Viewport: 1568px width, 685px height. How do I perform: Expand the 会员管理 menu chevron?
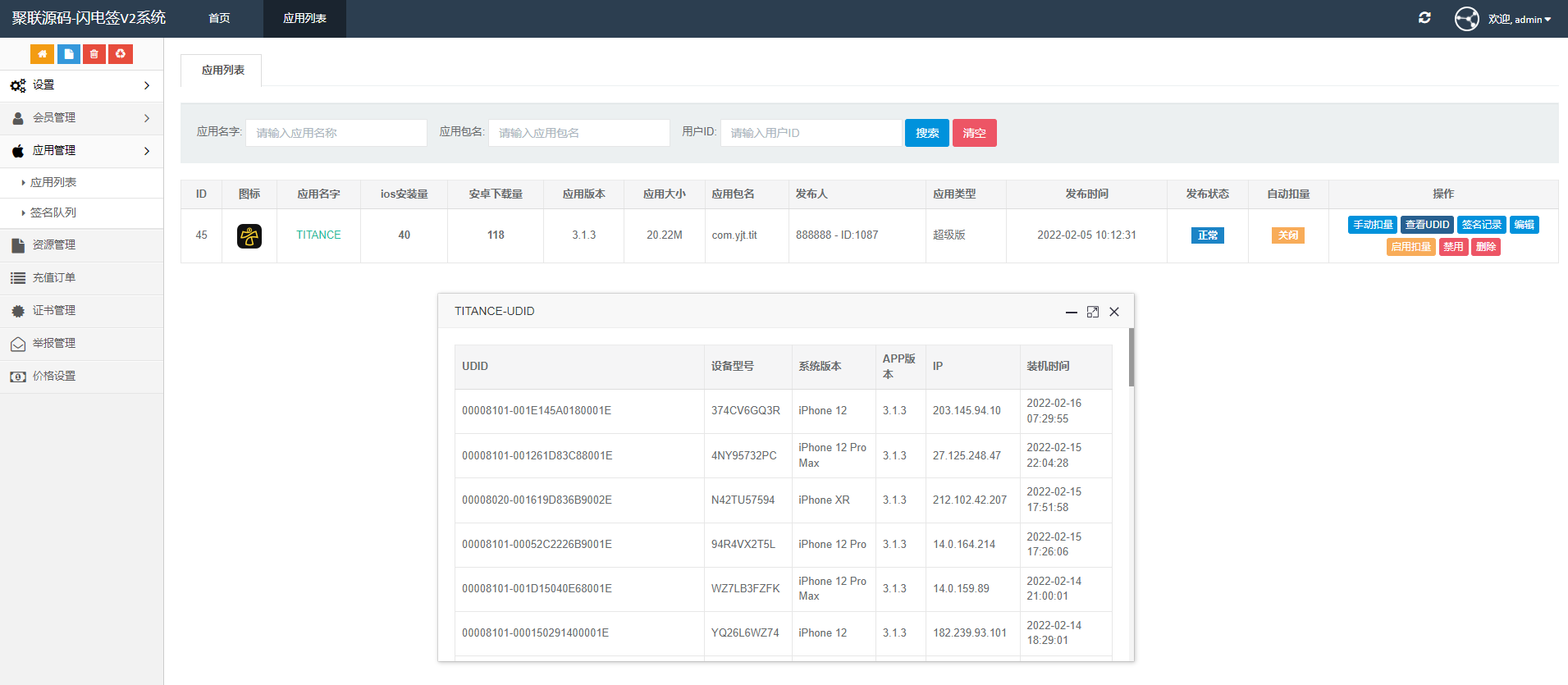click(147, 118)
